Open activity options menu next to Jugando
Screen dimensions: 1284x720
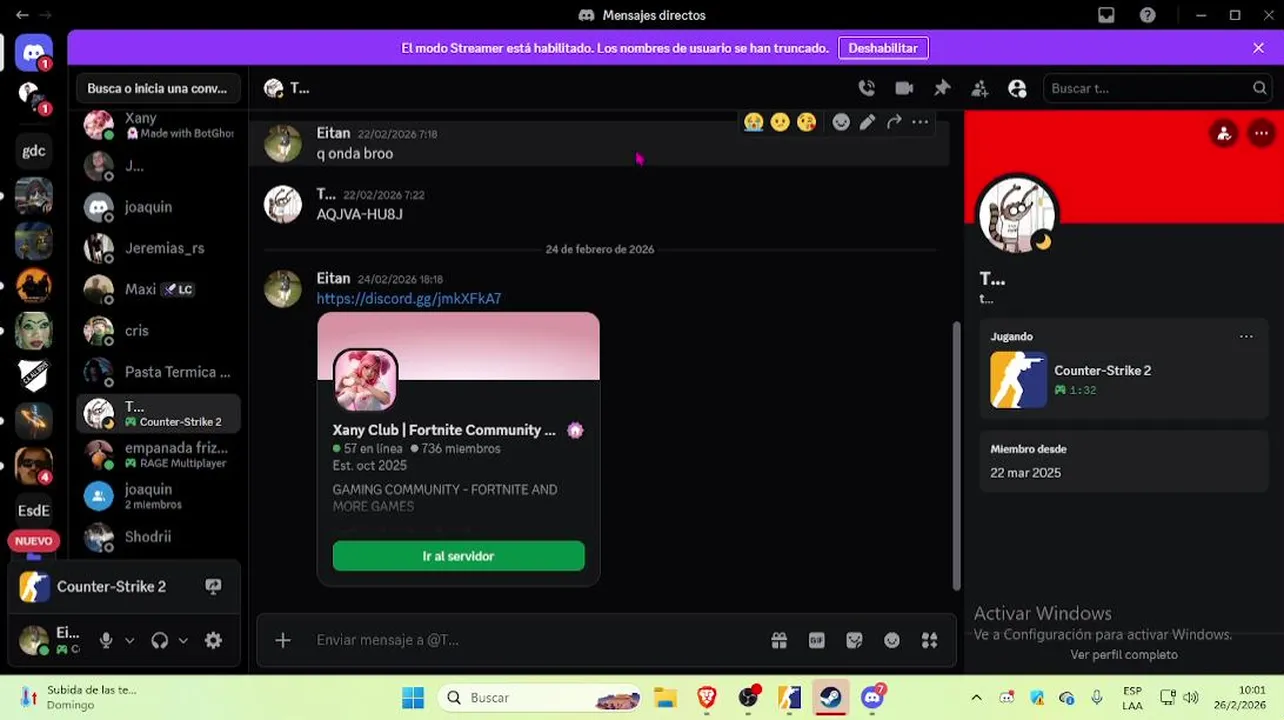(1246, 336)
